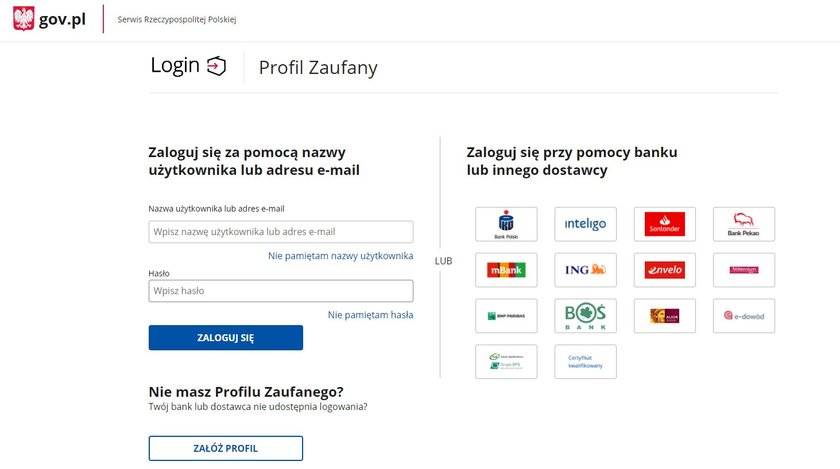Select the e-dowód login method
Viewport: 840px width, 469px height.
[744, 316]
